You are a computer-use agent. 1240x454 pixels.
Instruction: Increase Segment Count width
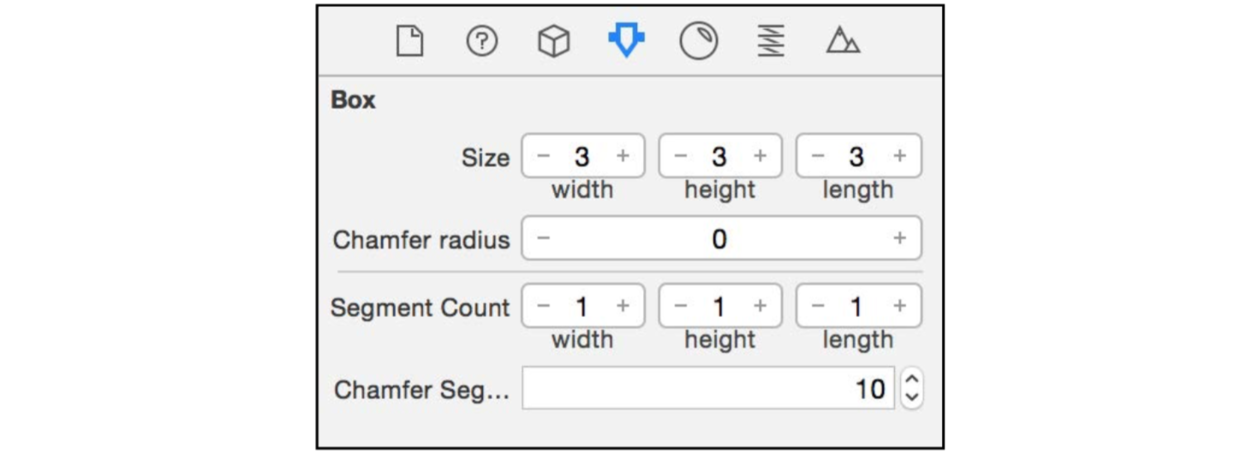[623, 306]
